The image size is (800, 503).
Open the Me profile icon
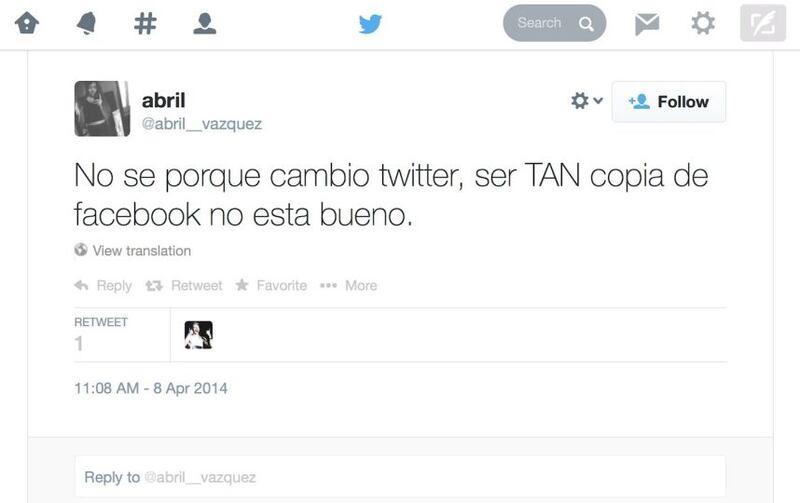click(x=205, y=23)
